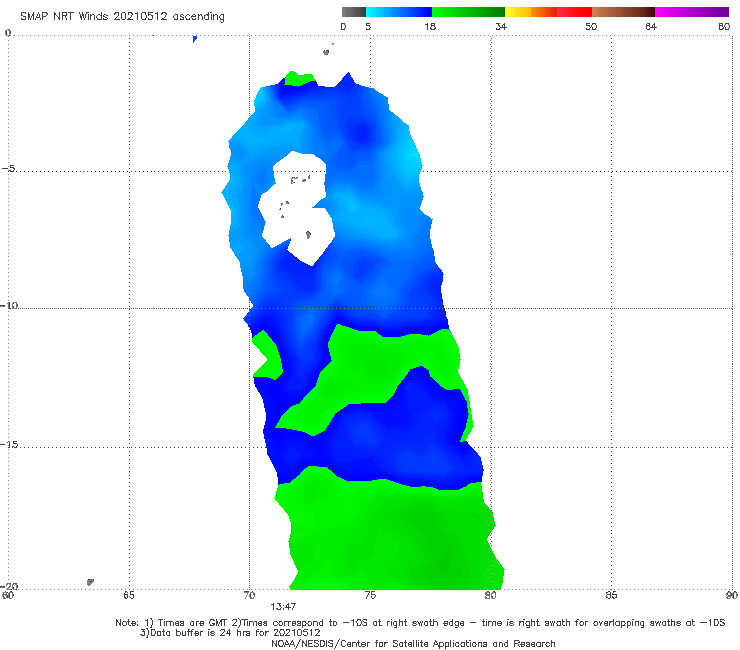740x650 pixels.
Task: Click the 'SMAP NRT Winds 20210512 ascending' title
Action: pos(122,17)
